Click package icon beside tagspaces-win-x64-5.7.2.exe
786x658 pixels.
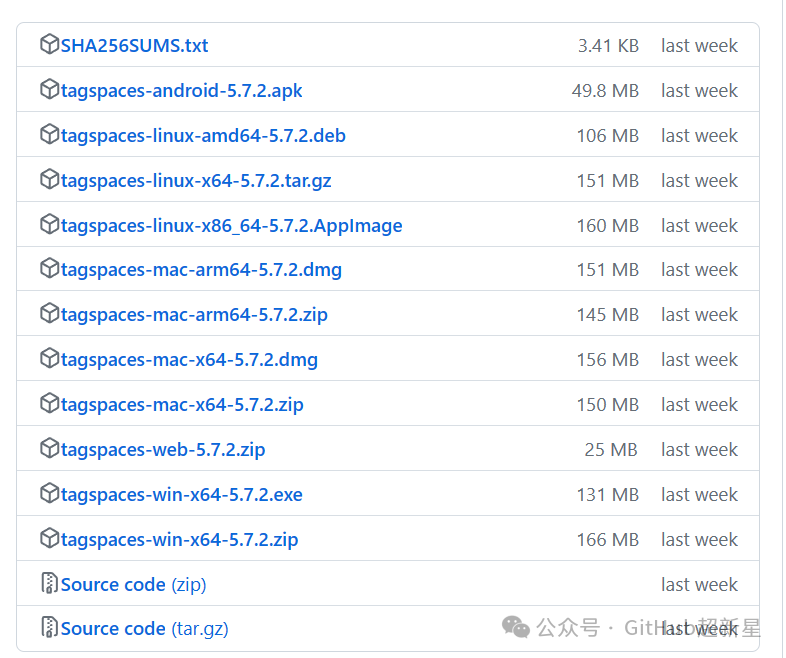49,493
